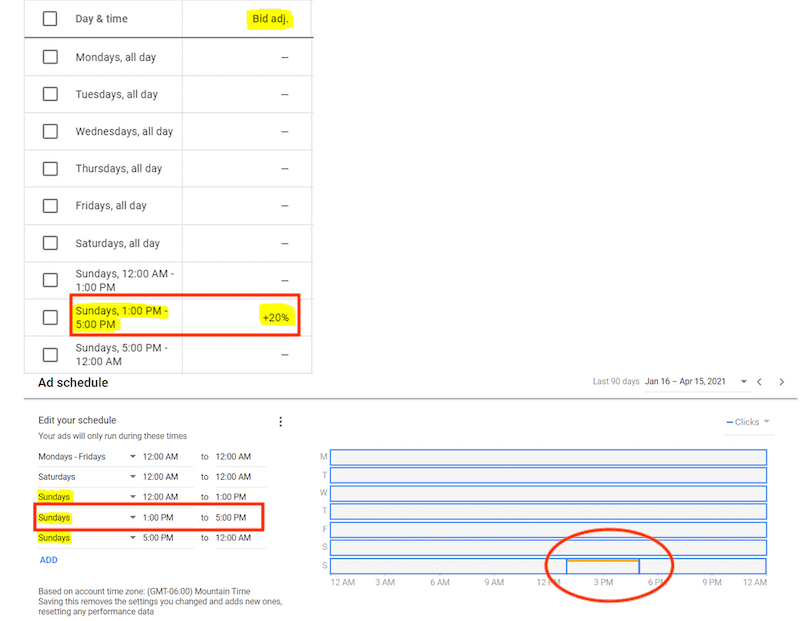This screenshot has height=621, width=800.
Task: Open the Mondays - Fridays day dropdown
Action: [x=132, y=457]
